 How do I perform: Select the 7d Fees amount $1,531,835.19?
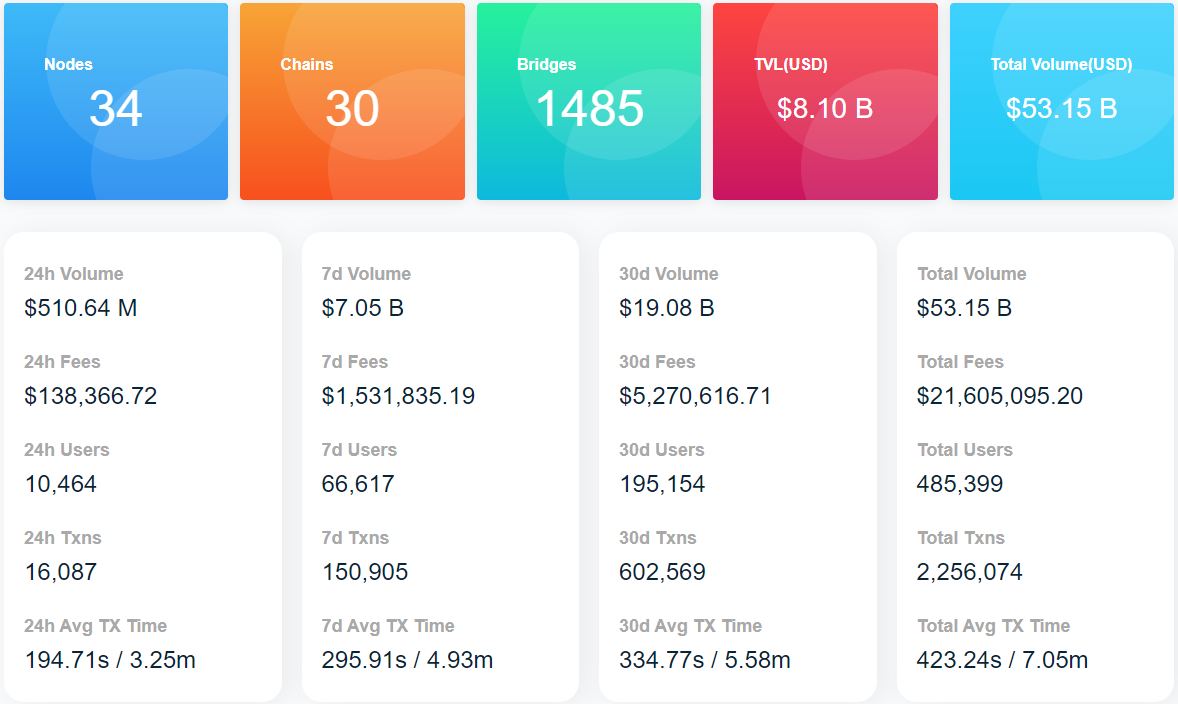[x=398, y=396]
